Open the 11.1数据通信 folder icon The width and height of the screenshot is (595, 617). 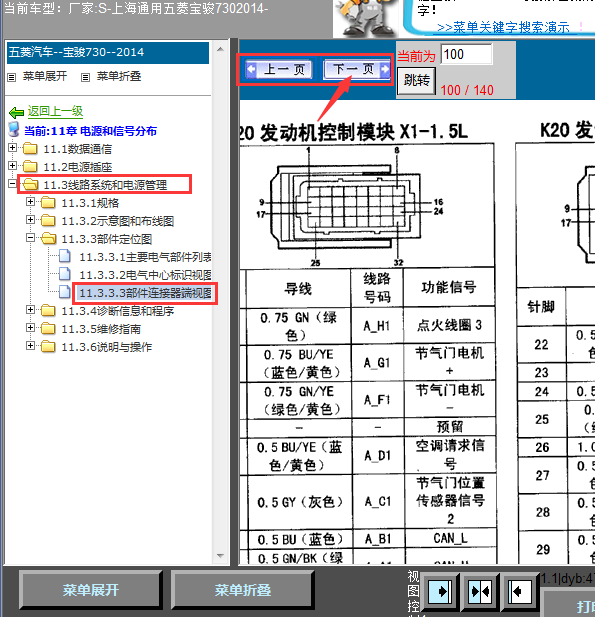pyautogui.click(x=30, y=149)
